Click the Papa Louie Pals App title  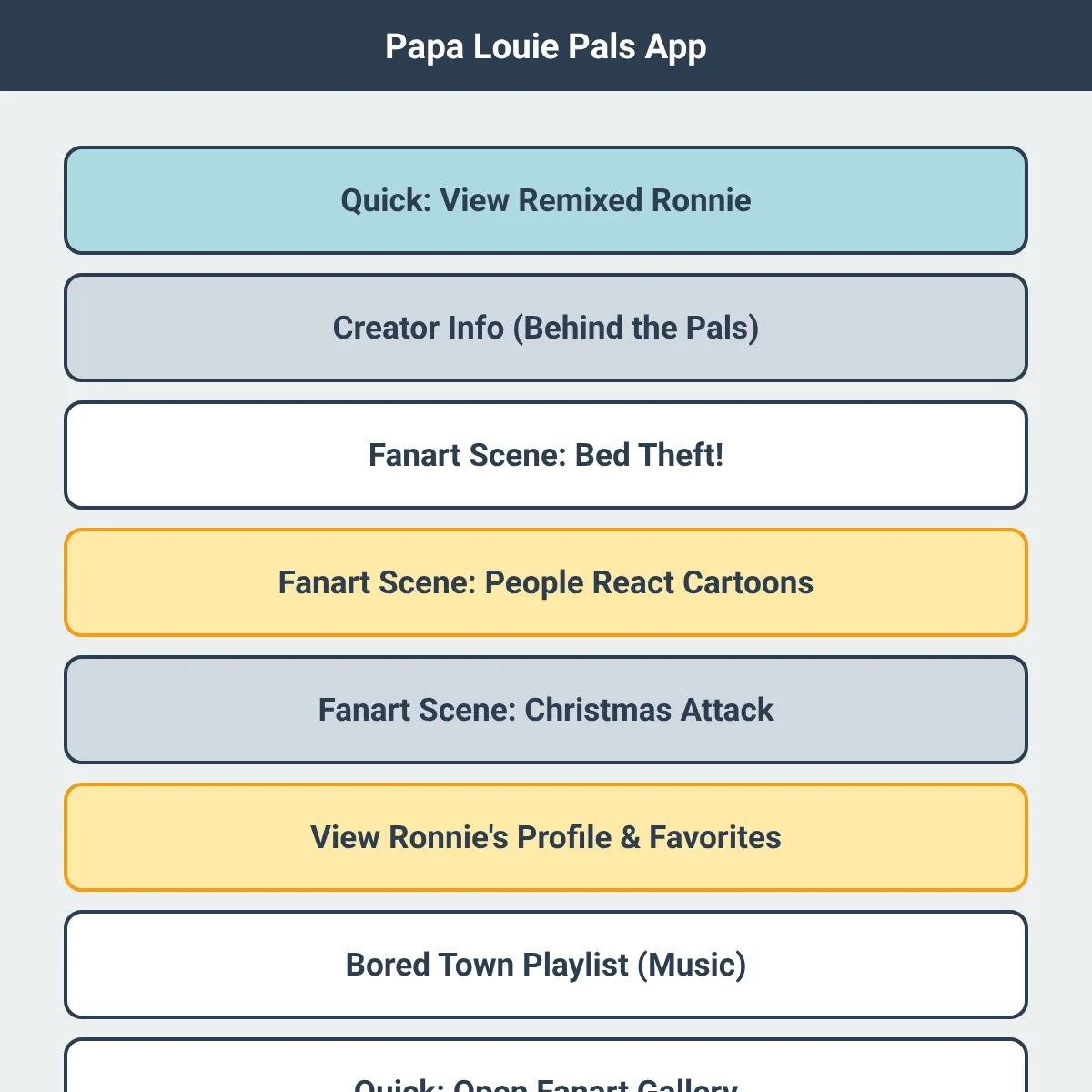(546, 46)
